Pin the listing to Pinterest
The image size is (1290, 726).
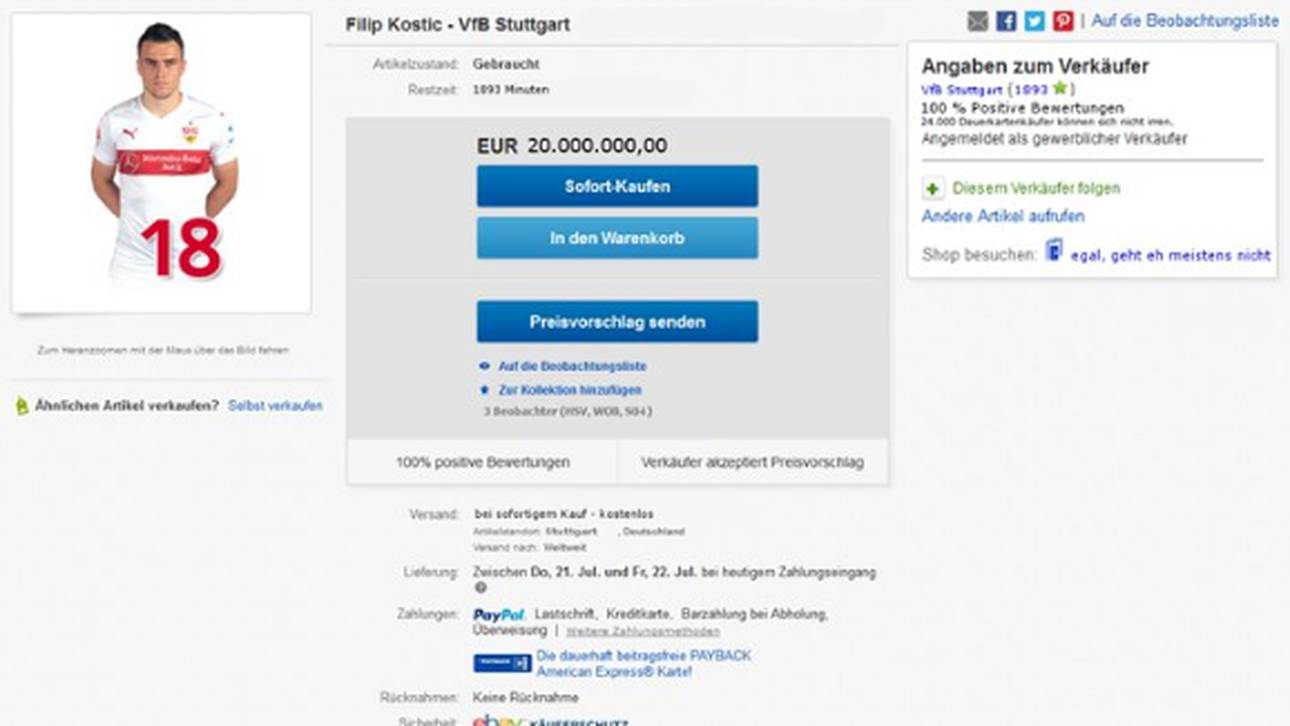tap(1062, 18)
